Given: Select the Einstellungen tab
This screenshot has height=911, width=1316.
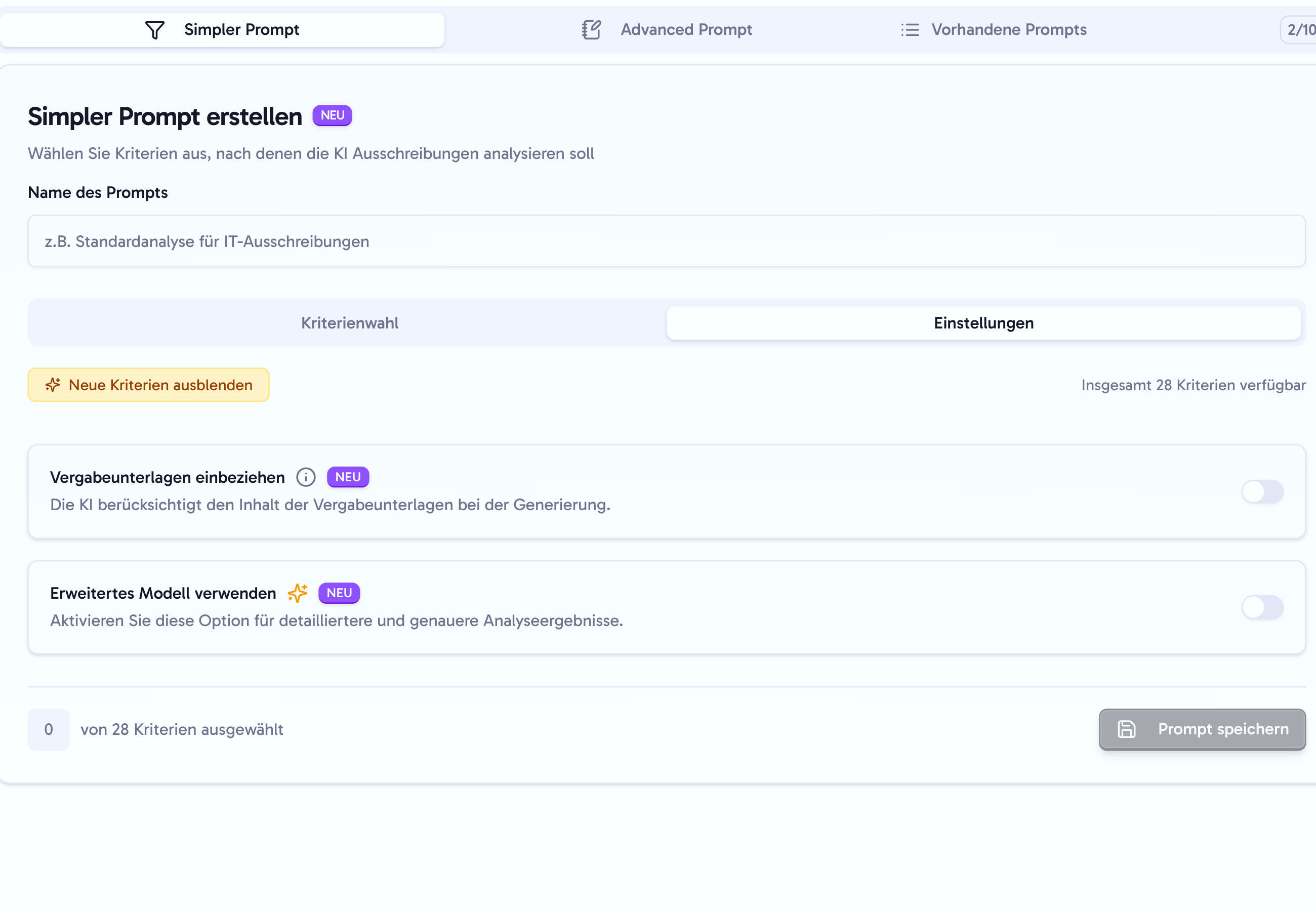Looking at the screenshot, I should tap(983, 323).
